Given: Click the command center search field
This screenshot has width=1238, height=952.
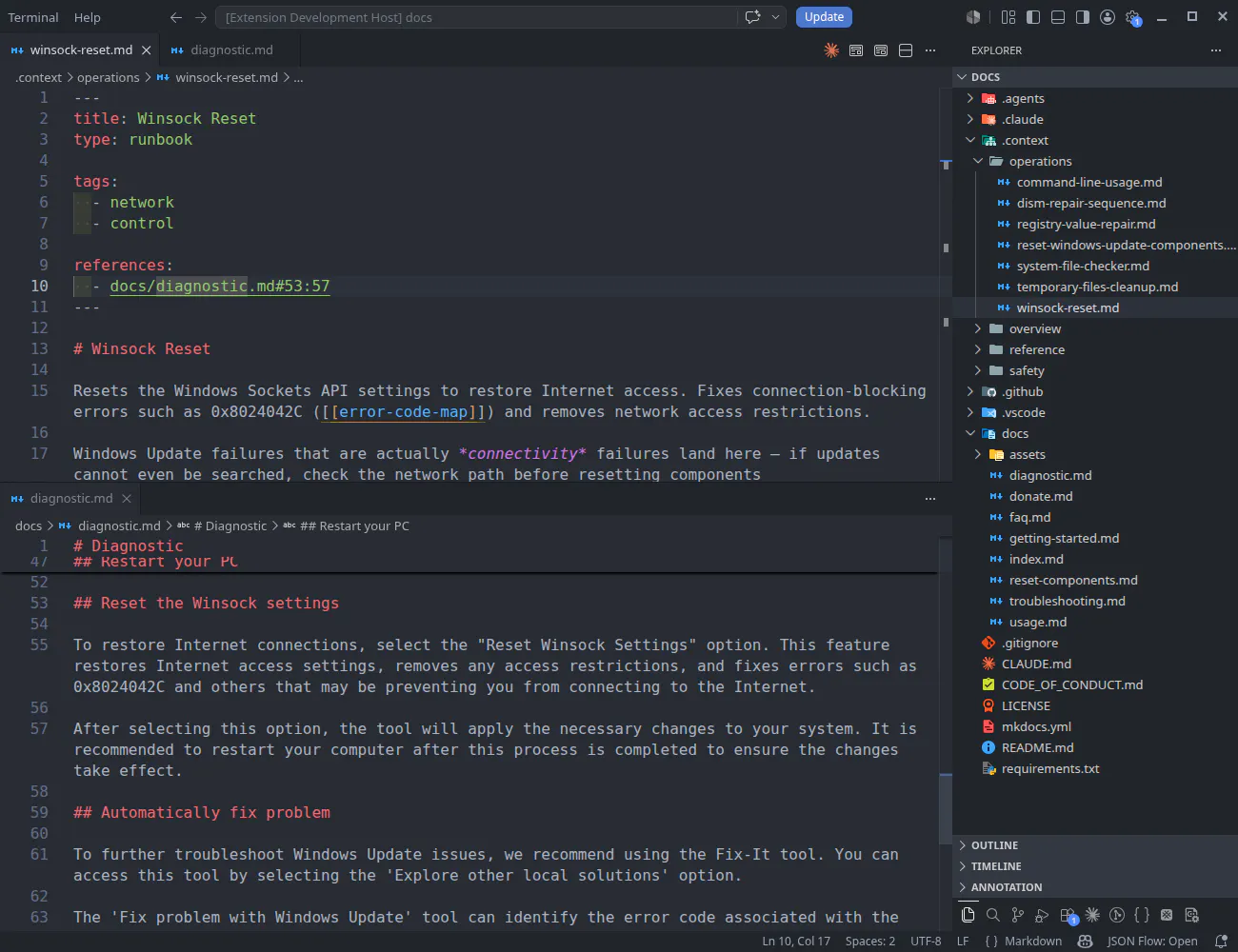Looking at the screenshot, I should (x=476, y=17).
